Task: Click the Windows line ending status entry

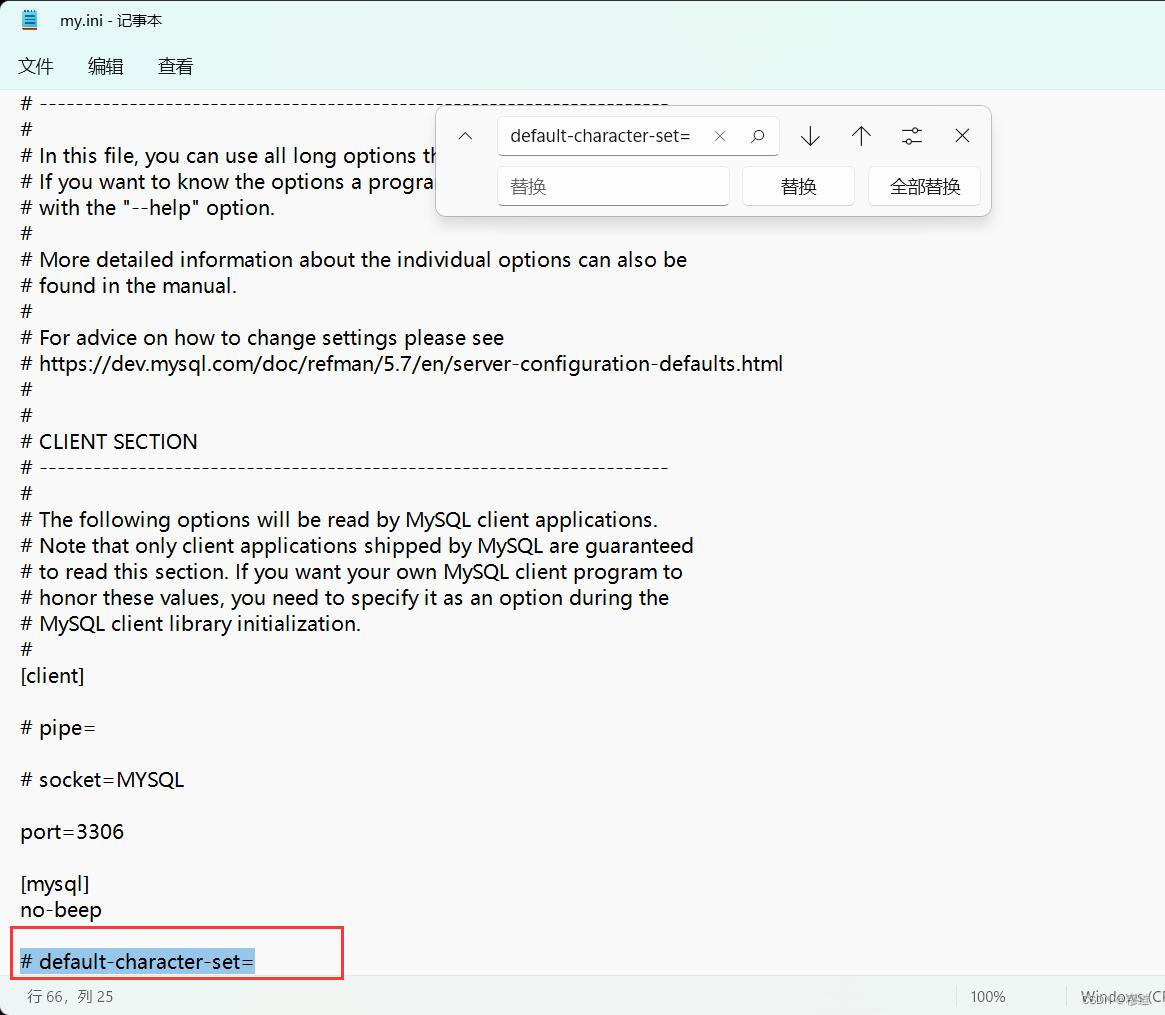Action: 1122,996
